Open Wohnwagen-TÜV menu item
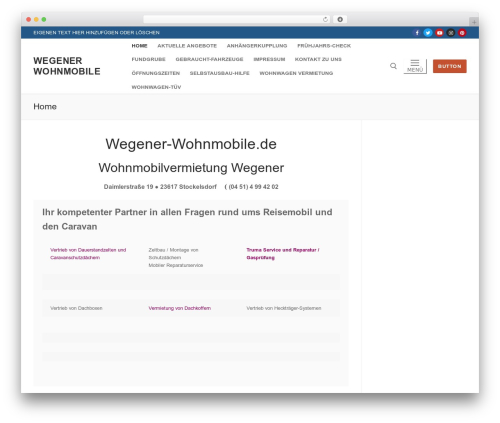This screenshot has height=423, width=500. 156,87
